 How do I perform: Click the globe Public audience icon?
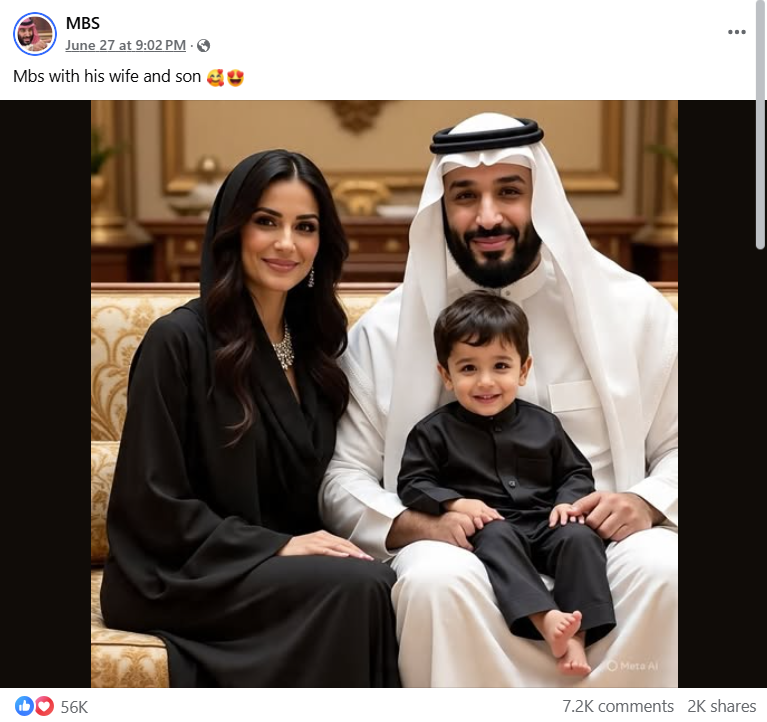pos(203,45)
